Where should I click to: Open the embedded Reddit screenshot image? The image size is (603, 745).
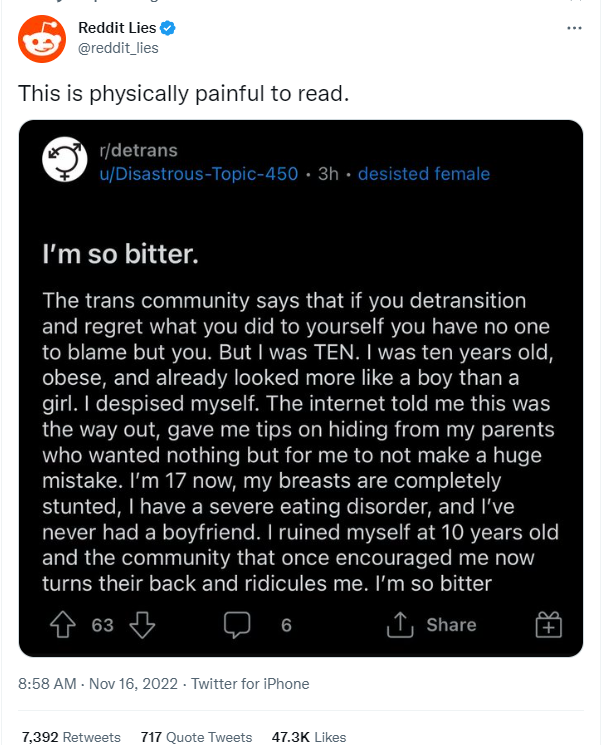pyautogui.click(x=300, y=400)
